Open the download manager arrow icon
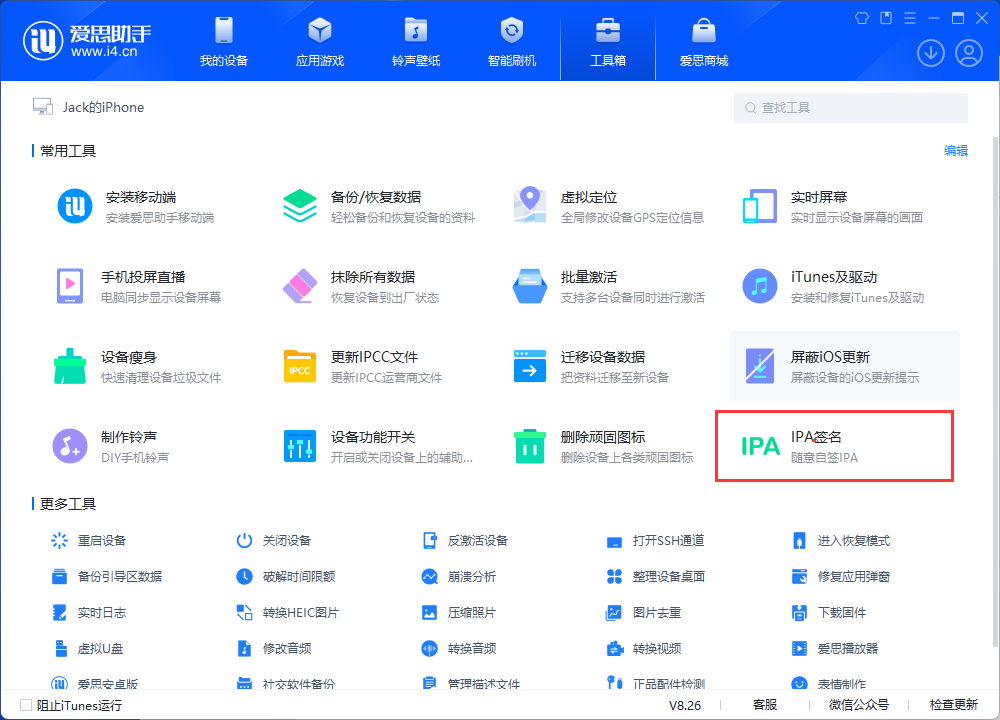Image resolution: width=1000 pixels, height=720 pixels. click(930, 53)
